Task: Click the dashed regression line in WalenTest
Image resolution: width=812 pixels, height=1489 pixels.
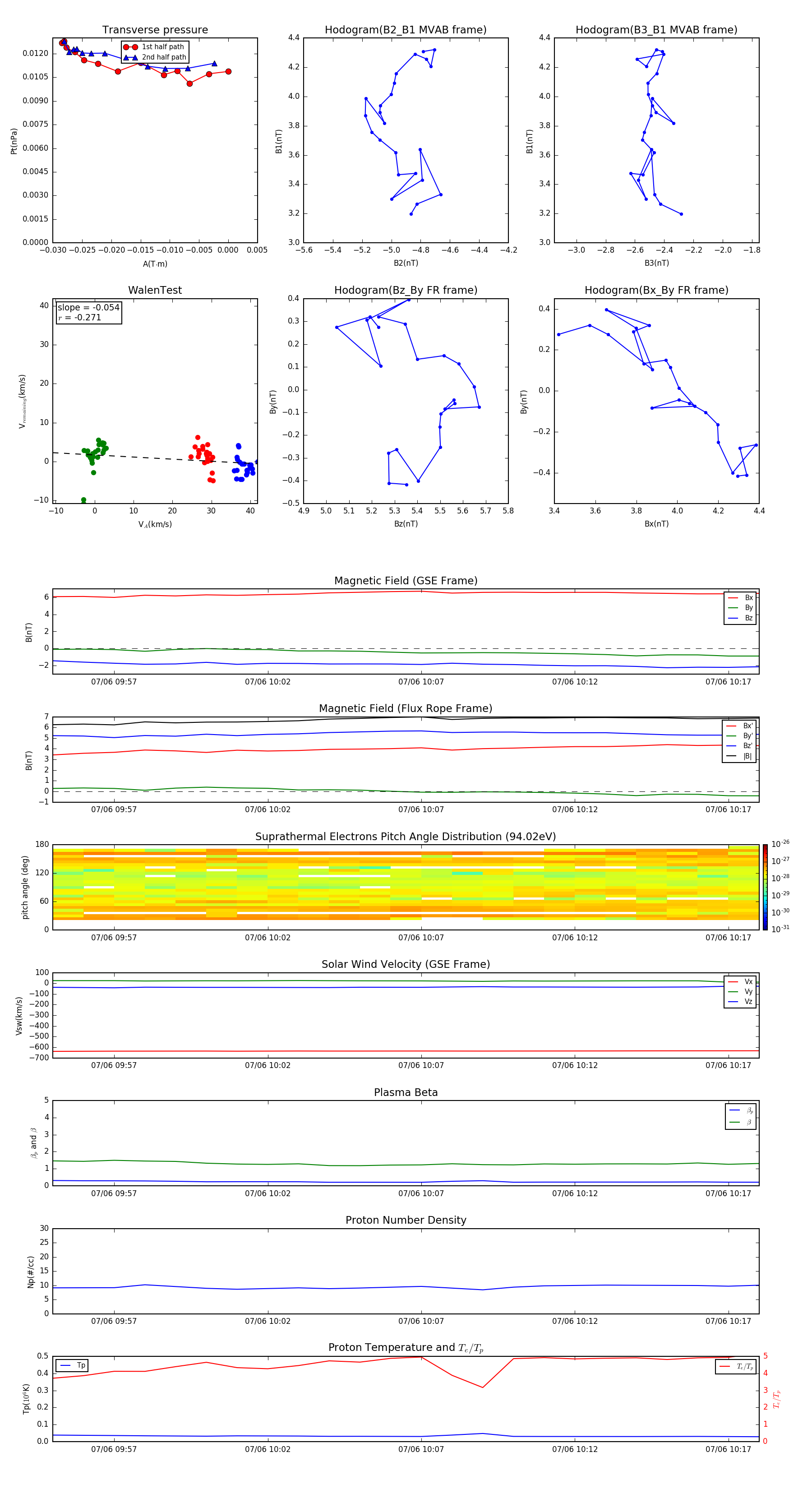Action: pos(155,458)
